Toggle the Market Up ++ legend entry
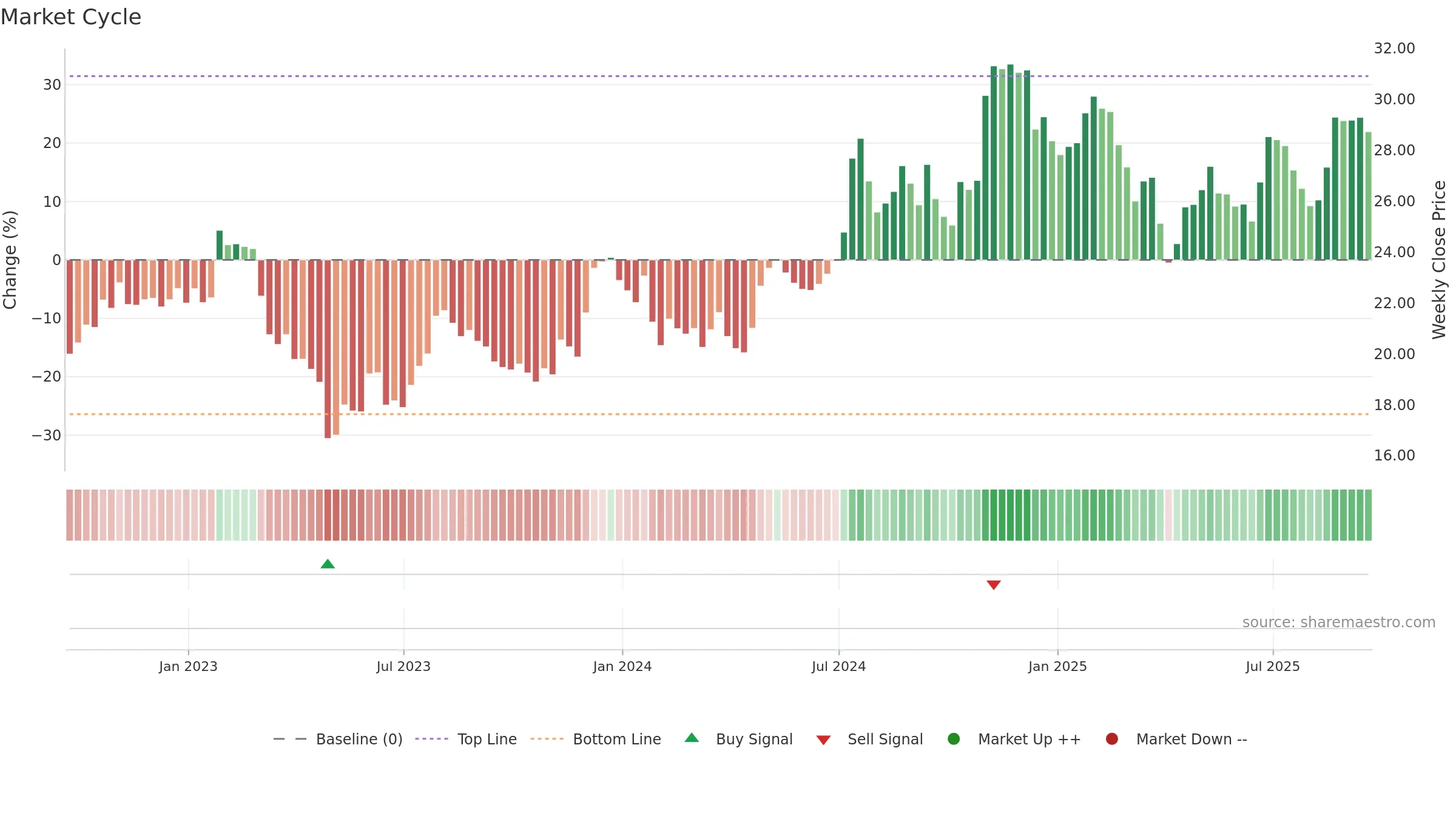The image size is (1456, 819). click(x=1014, y=739)
